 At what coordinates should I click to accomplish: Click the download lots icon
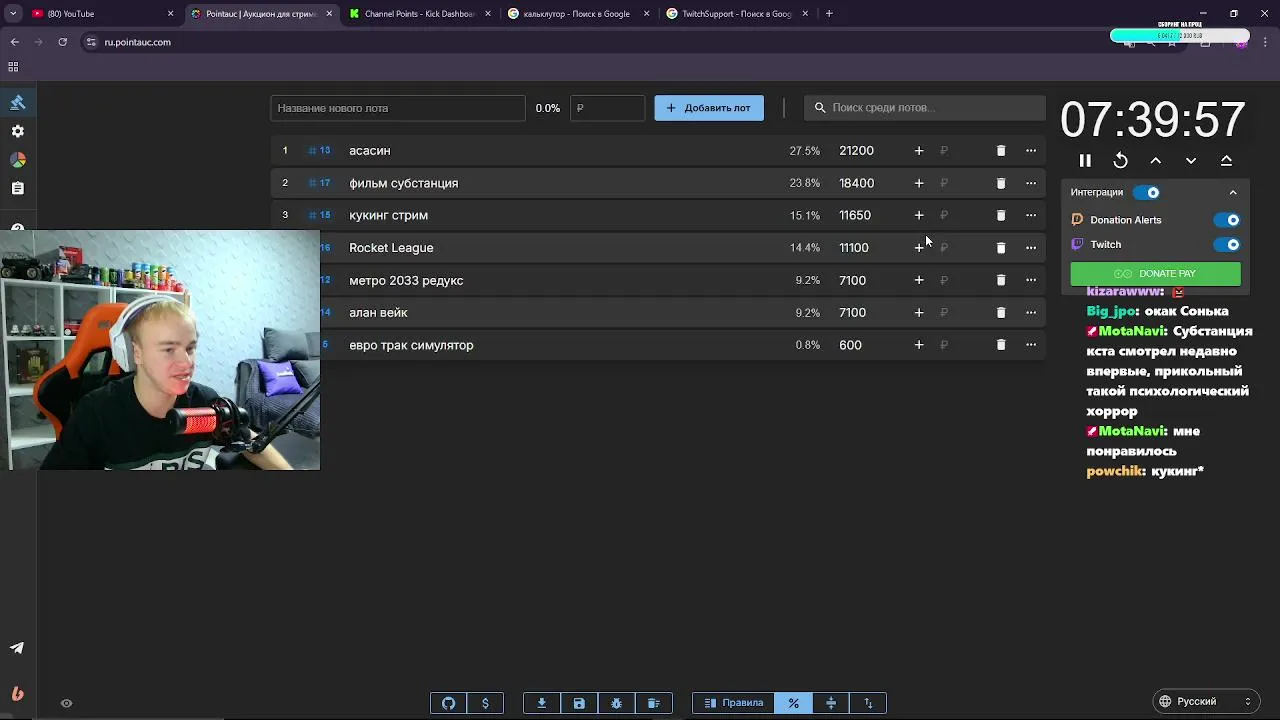tap(542, 703)
